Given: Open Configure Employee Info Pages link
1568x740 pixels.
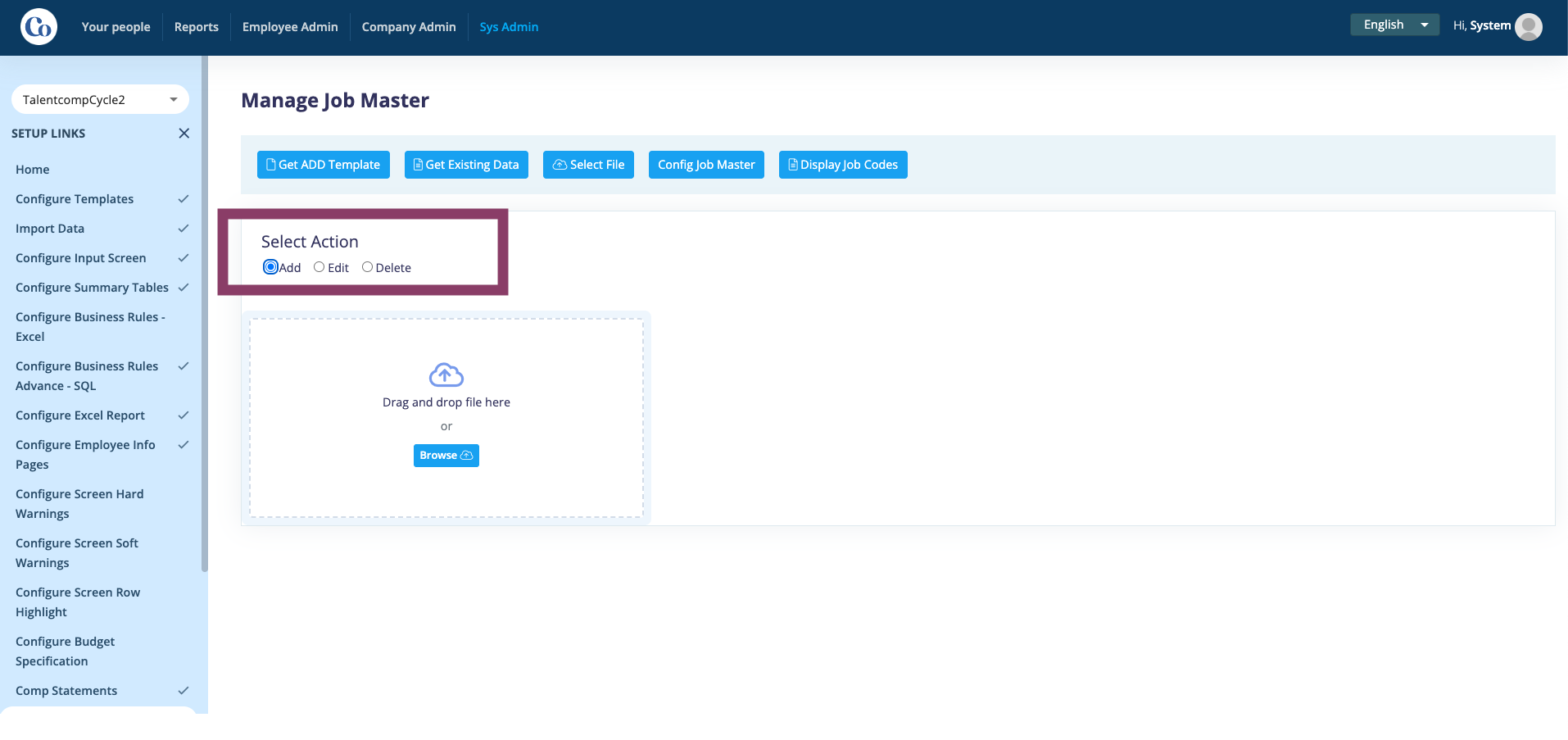Looking at the screenshot, I should [85, 455].
